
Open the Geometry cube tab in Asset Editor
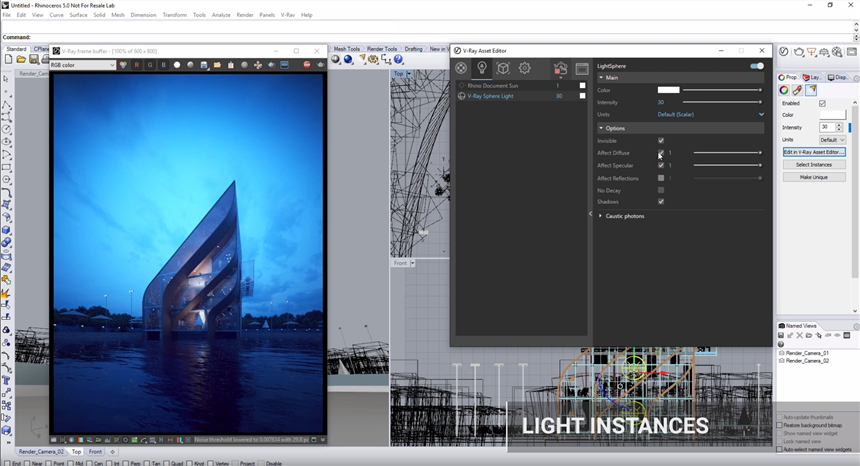[503, 68]
